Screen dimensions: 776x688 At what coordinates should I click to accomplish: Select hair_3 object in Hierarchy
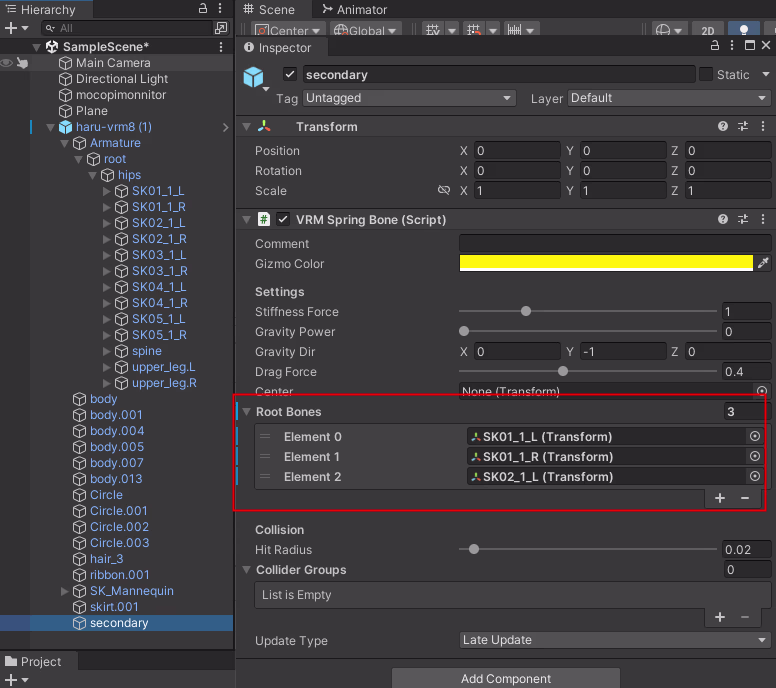tap(106, 559)
